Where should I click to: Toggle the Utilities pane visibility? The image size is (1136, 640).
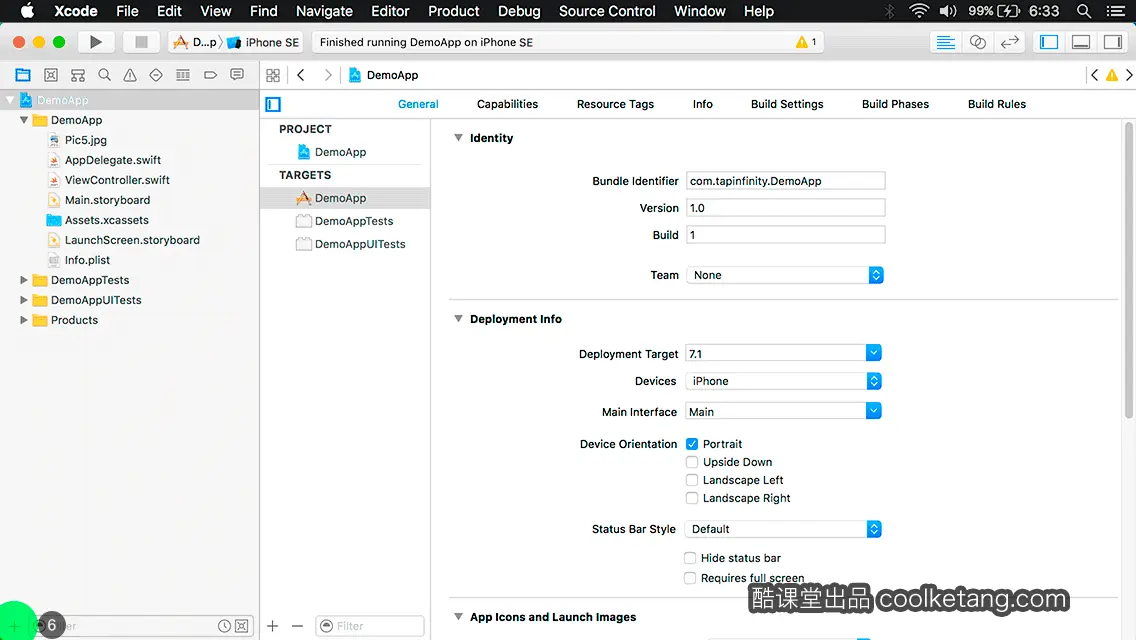pyautogui.click(x=1113, y=42)
